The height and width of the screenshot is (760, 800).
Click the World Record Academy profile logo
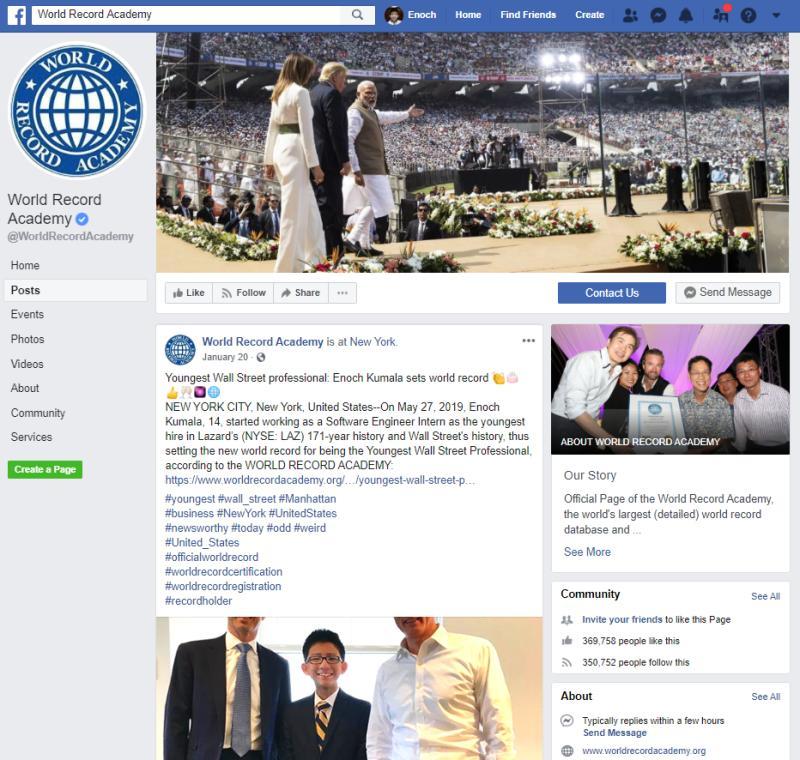[x=77, y=110]
